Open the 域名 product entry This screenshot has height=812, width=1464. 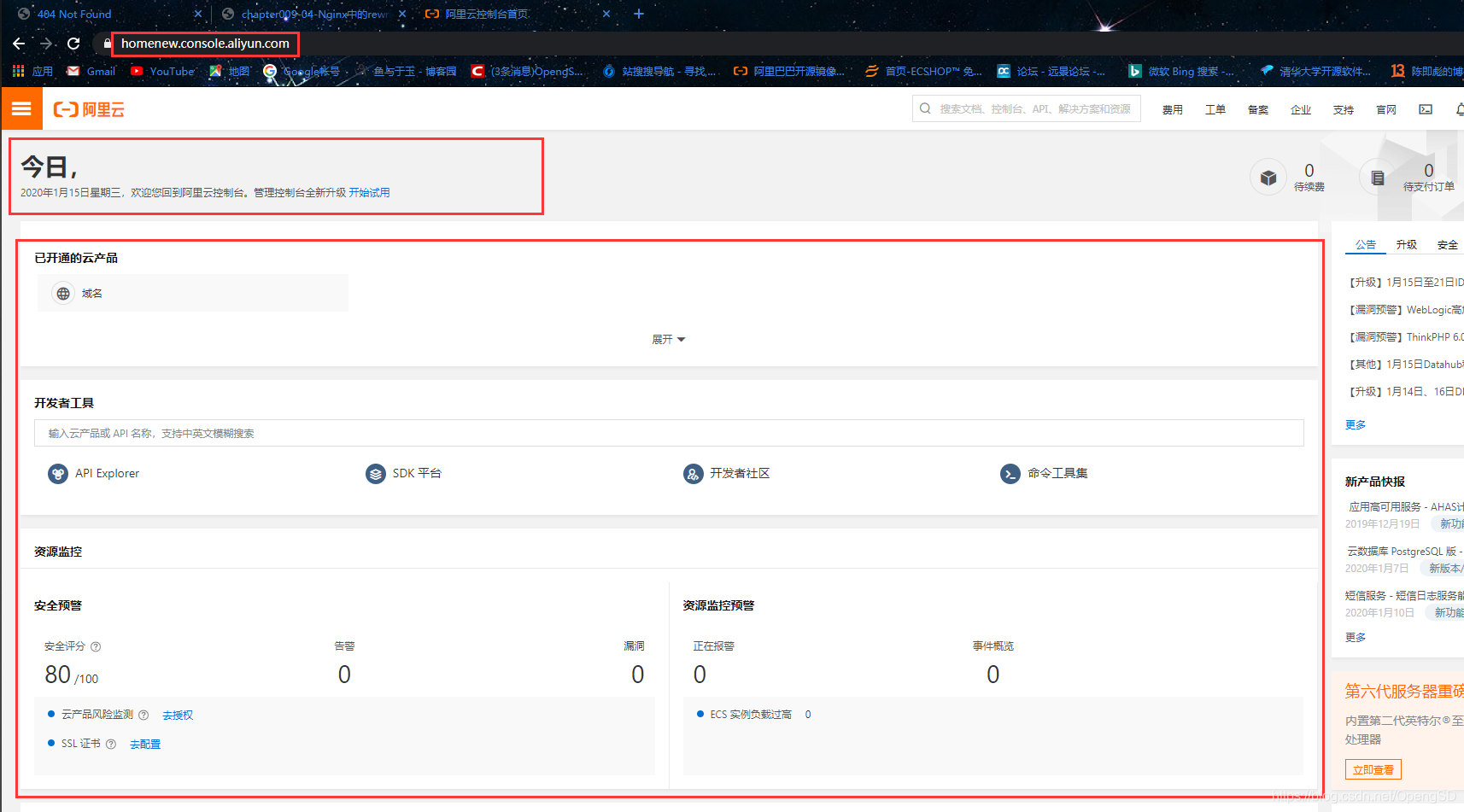193,293
